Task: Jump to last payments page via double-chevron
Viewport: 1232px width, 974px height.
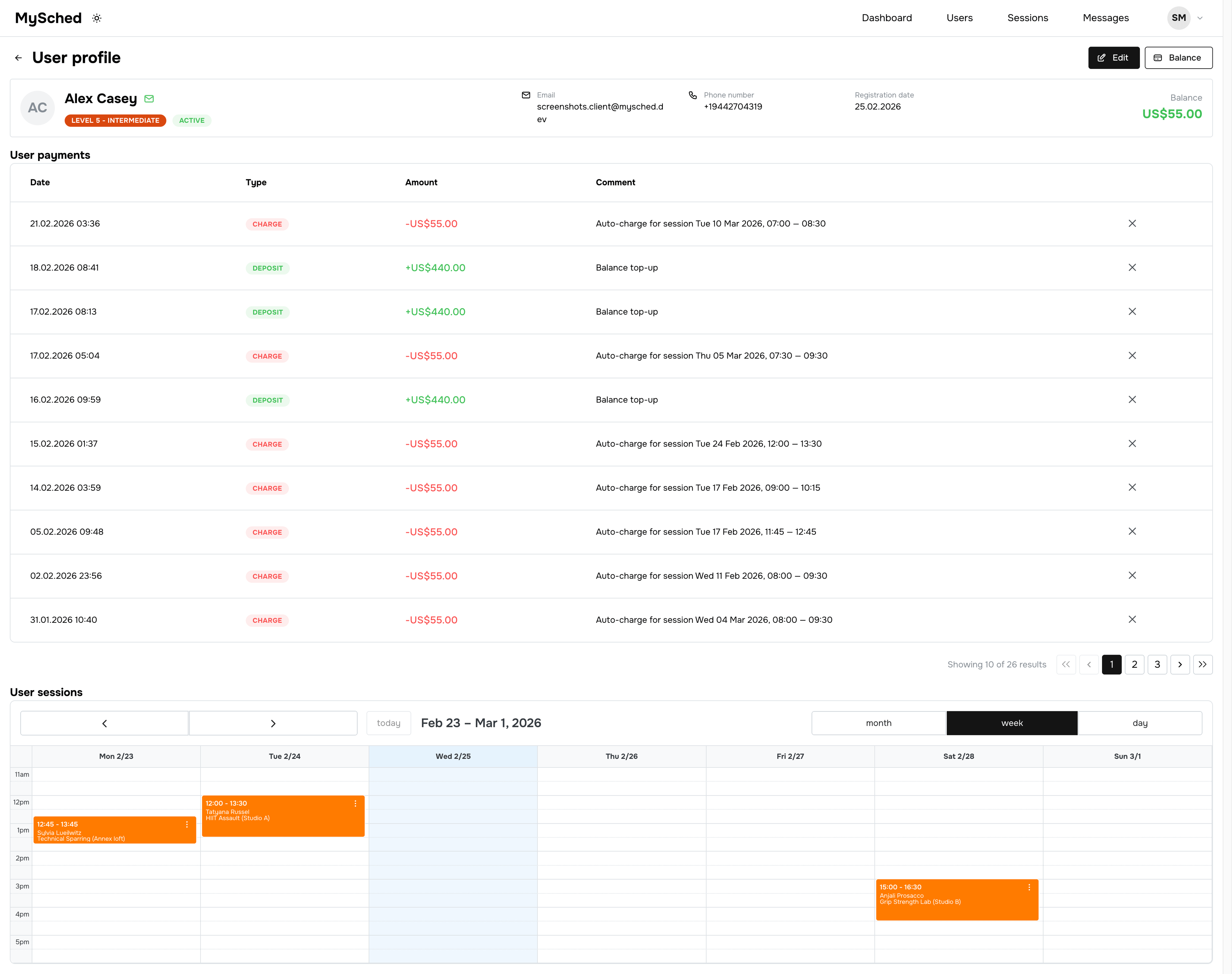Action: (1203, 664)
